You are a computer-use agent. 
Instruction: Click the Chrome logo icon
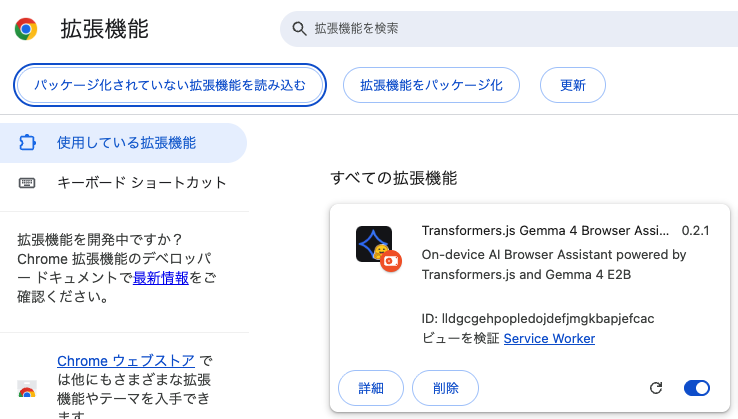[x=26, y=29]
